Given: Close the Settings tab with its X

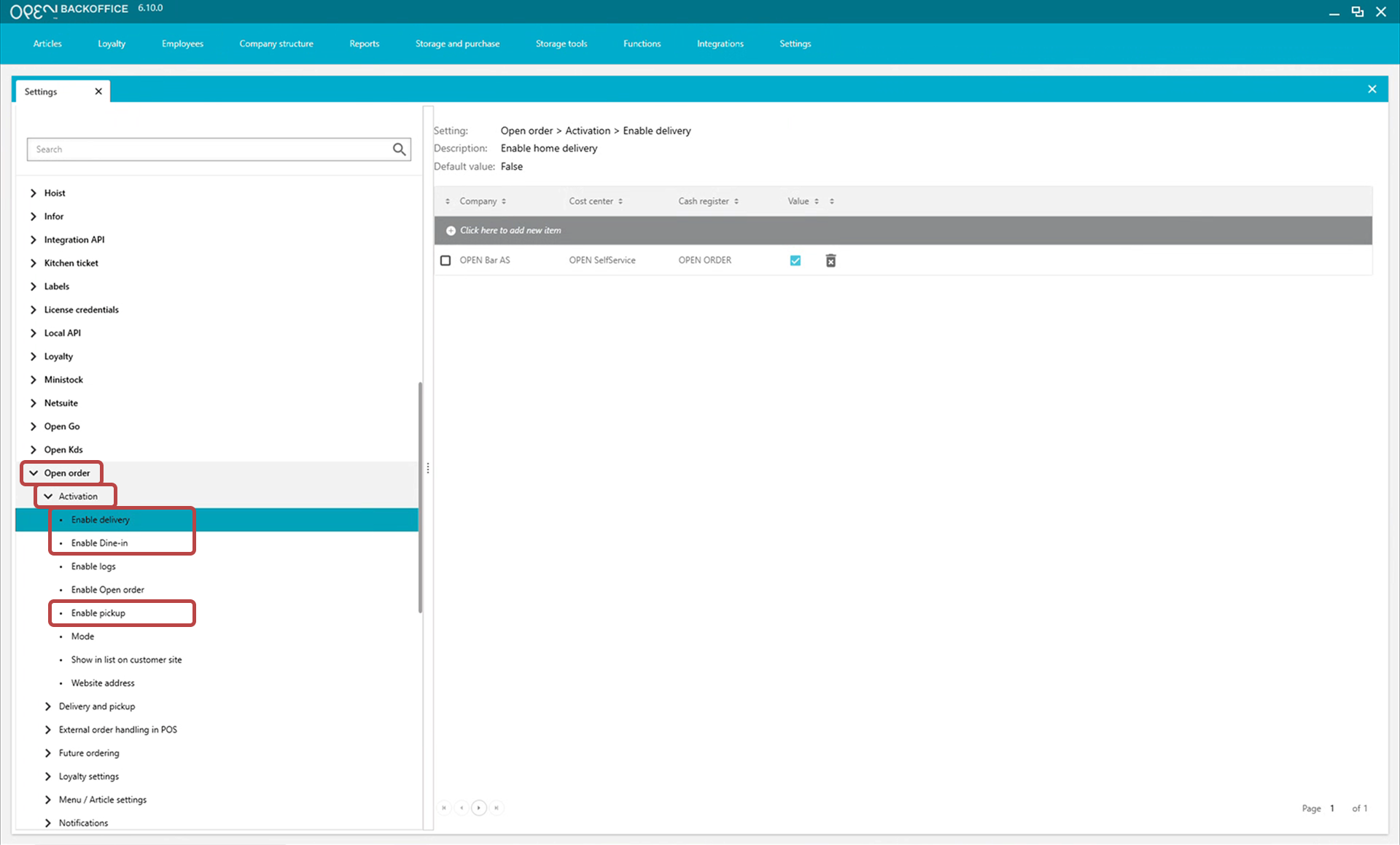Looking at the screenshot, I should pyautogui.click(x=98, y=91).
